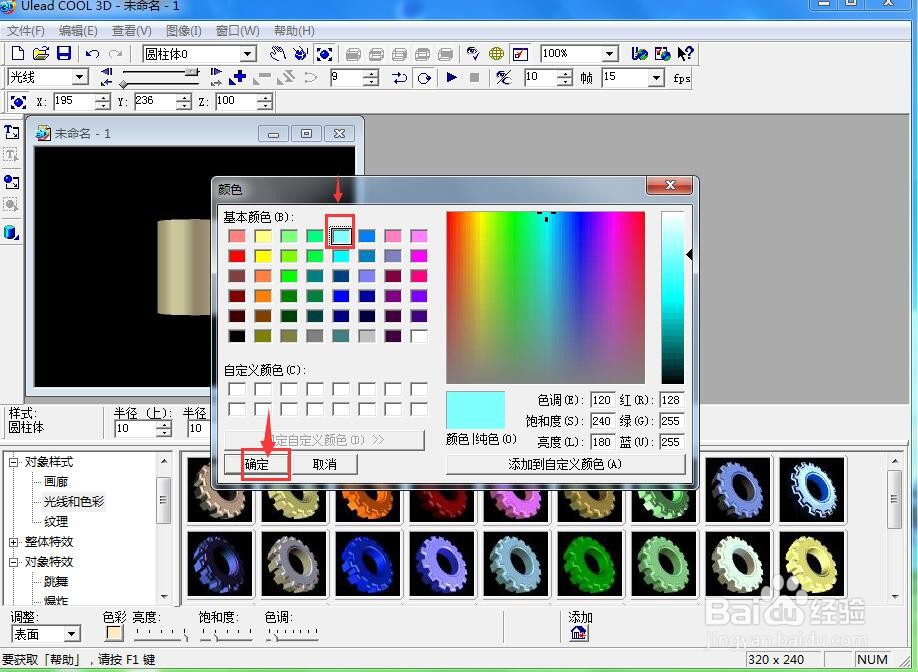
Task: Collapse the 对象样式 tree node
Action: pos(13,462)
